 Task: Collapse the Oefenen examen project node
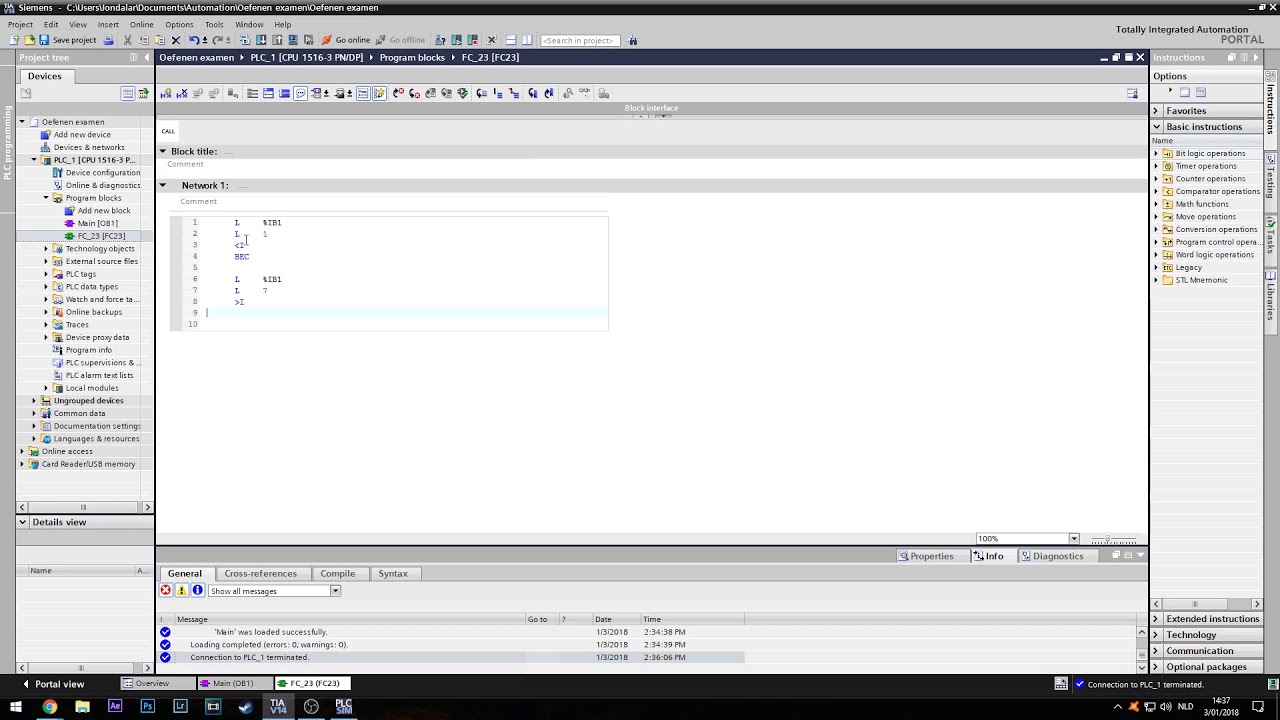coord(22,122)
